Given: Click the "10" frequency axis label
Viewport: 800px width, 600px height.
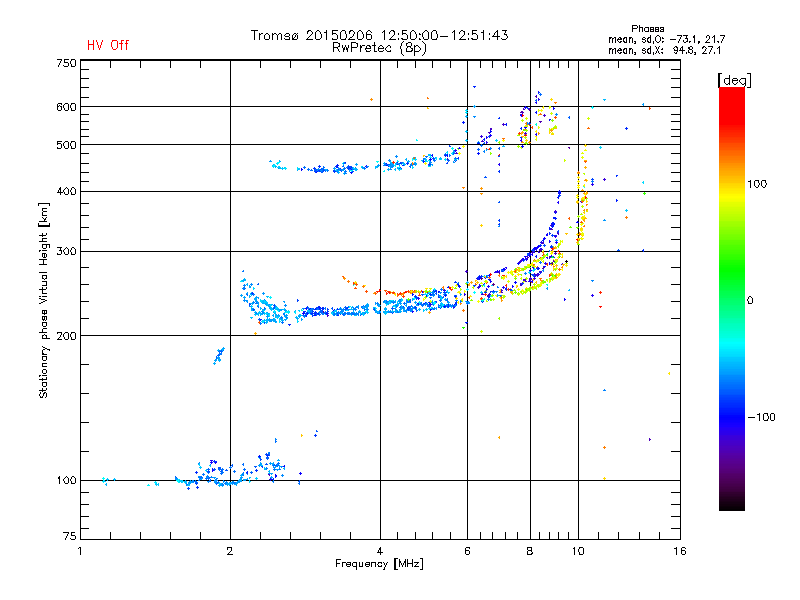Looking at the screenshot, I should point(578,551).
